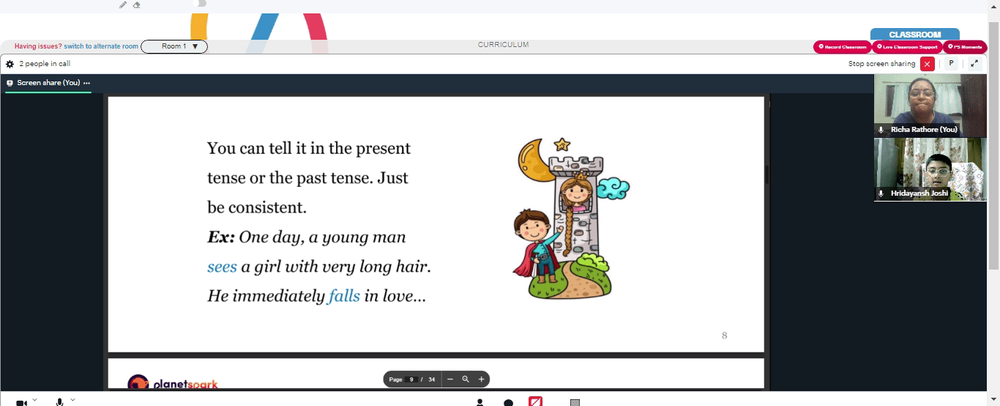Click the red stop sharing X button
Viewport: 1000px width, 406px height.
927,64
